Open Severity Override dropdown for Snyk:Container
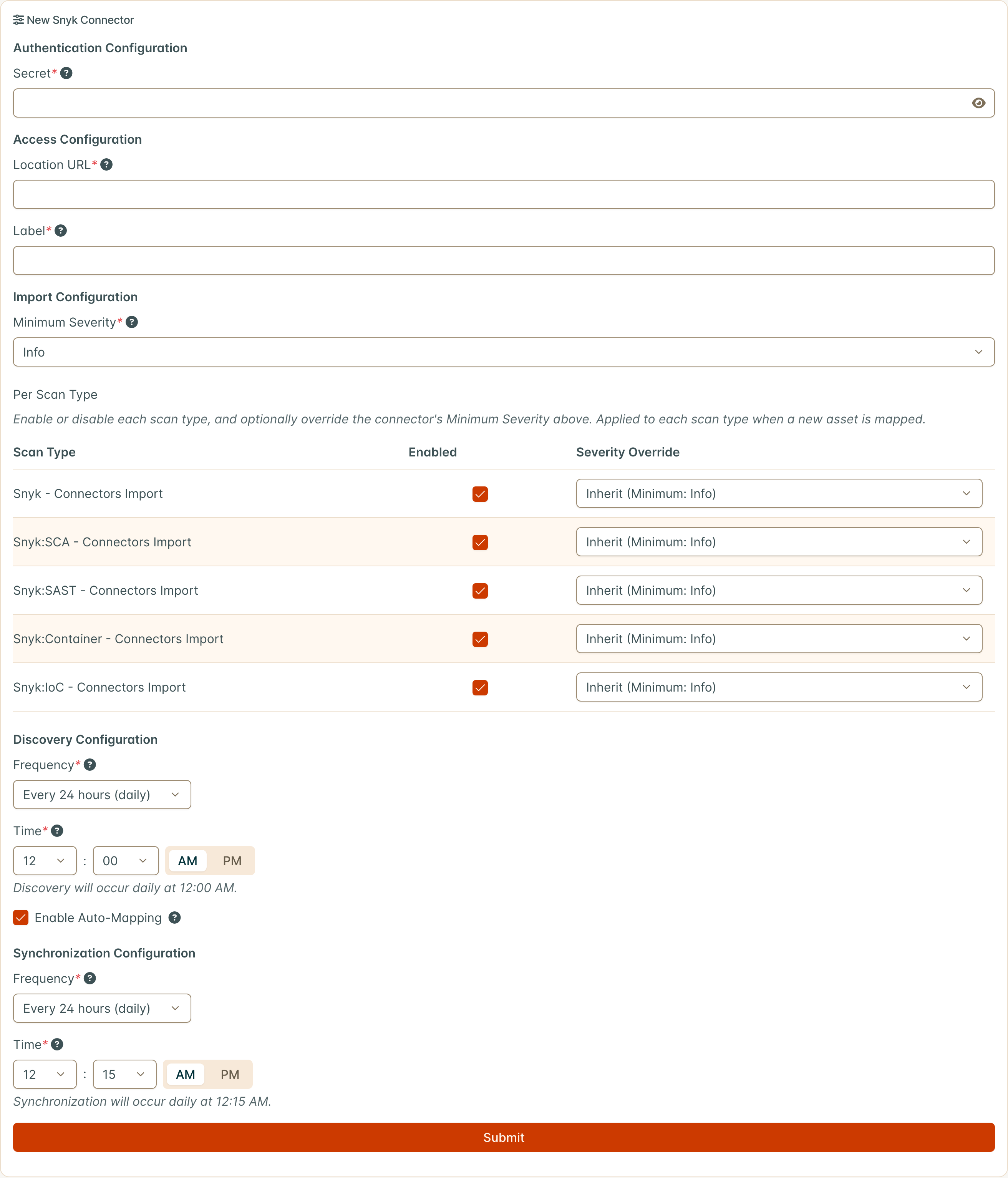1008x1178 pixels. coord(779,639)
